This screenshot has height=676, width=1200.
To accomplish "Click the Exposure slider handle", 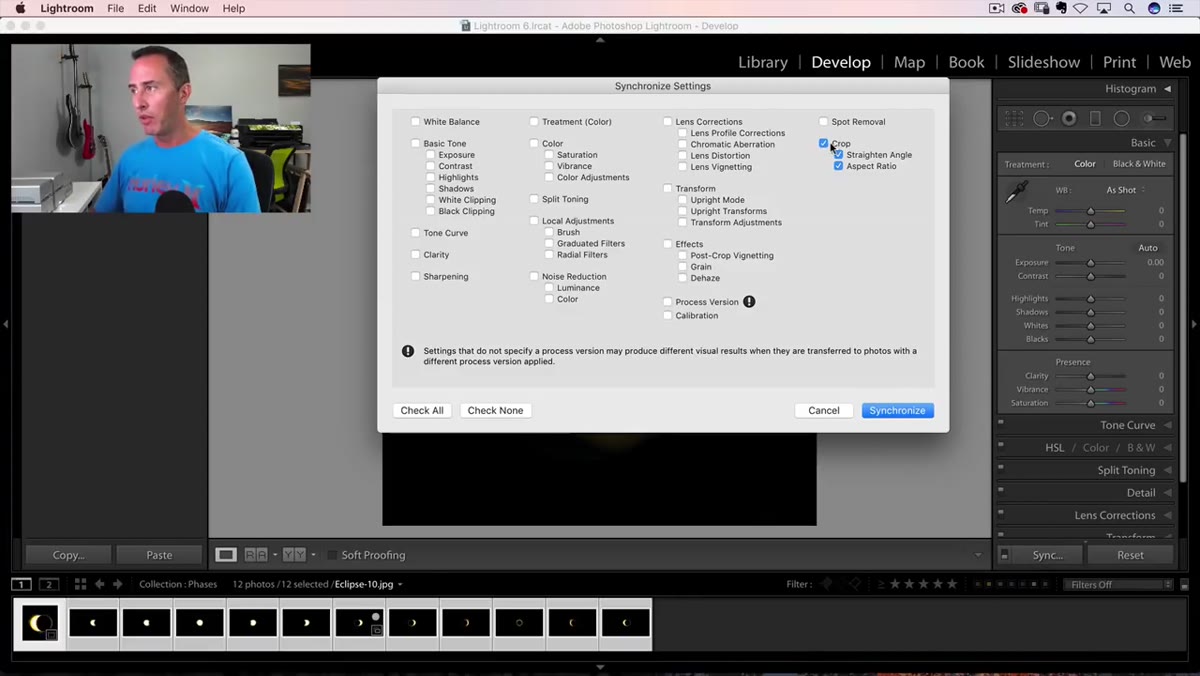I will pyautogui.click(x=1090, y=262).
